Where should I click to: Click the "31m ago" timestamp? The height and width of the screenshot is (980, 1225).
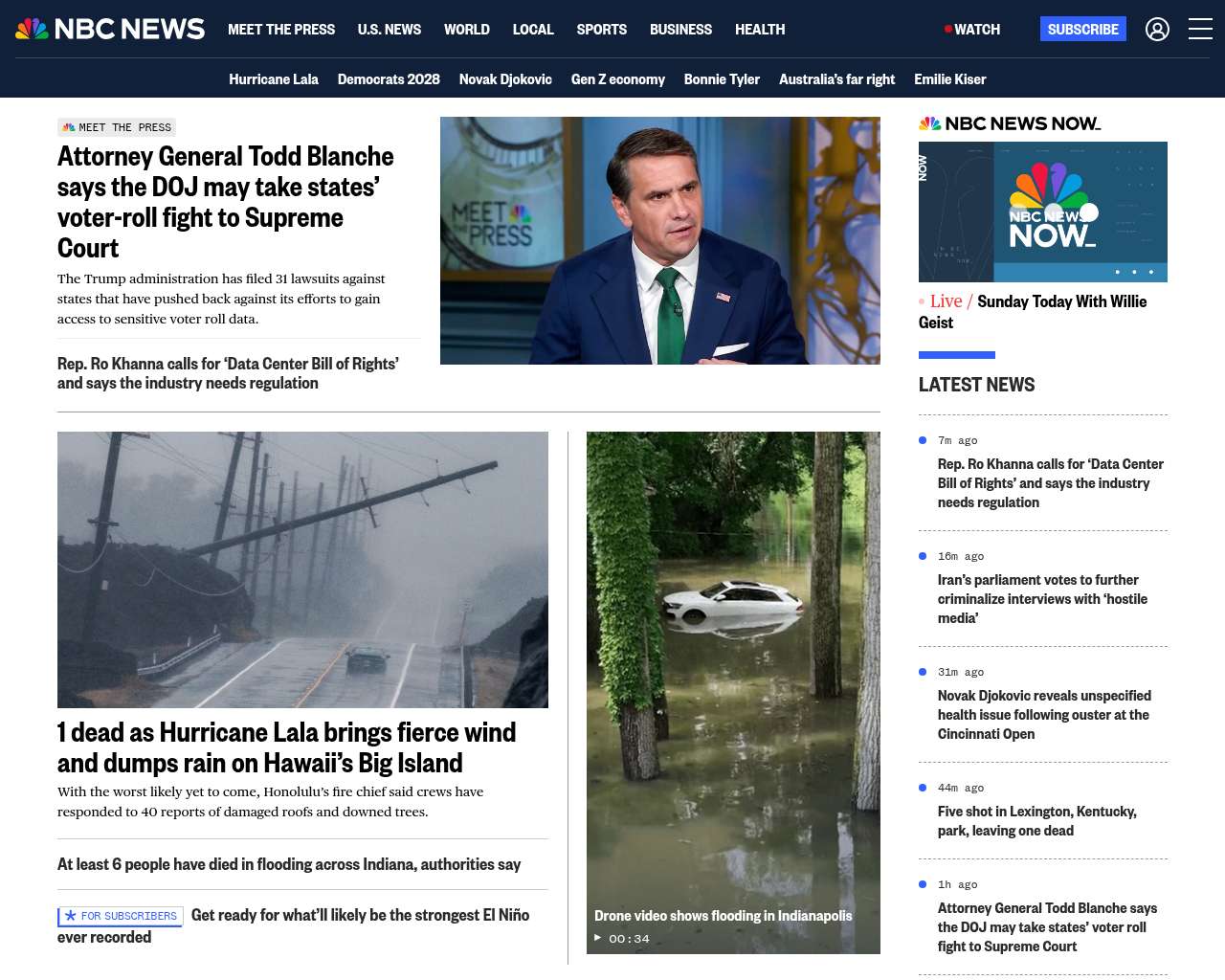point(961,672)
